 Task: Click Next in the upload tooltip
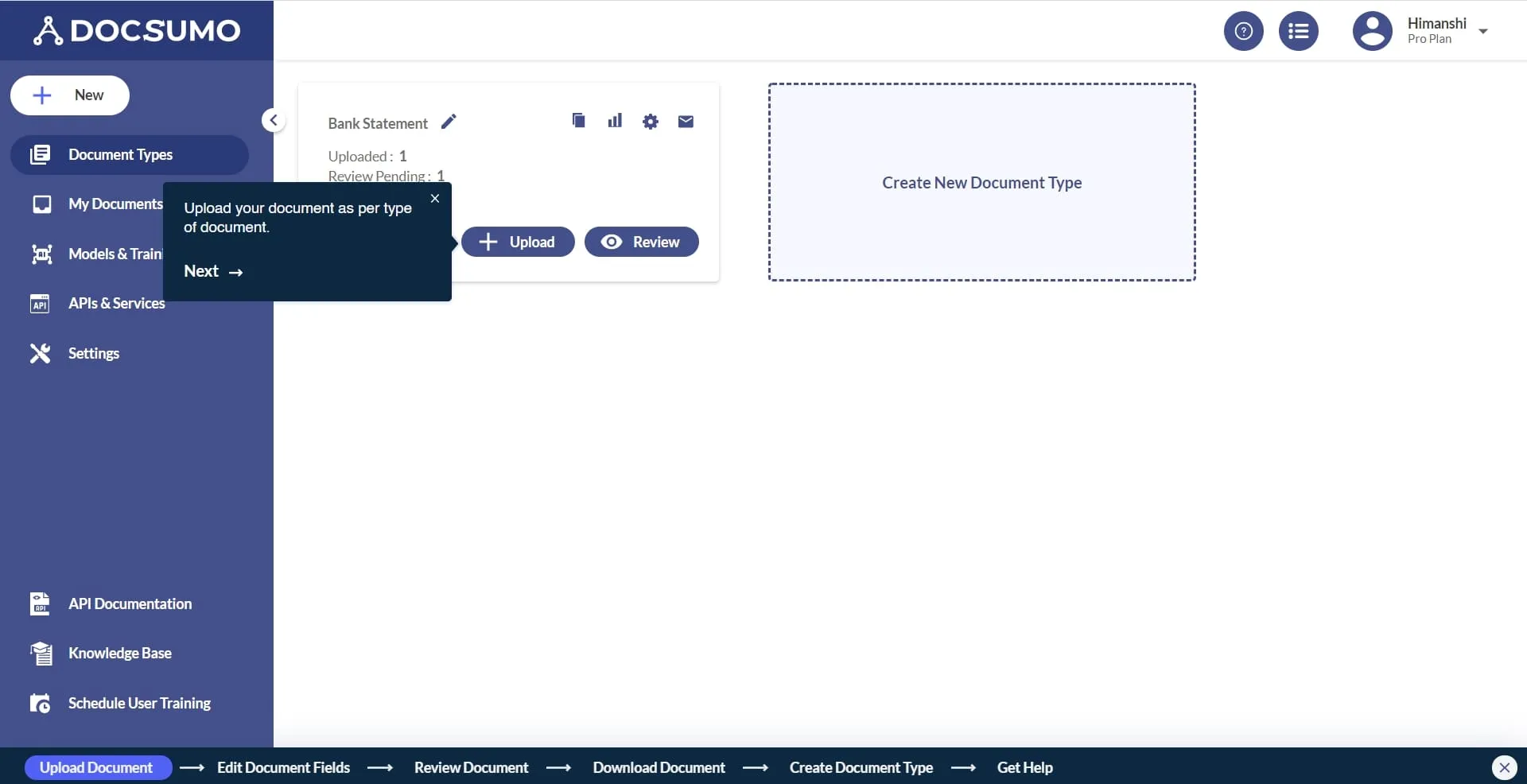[212, 271]
